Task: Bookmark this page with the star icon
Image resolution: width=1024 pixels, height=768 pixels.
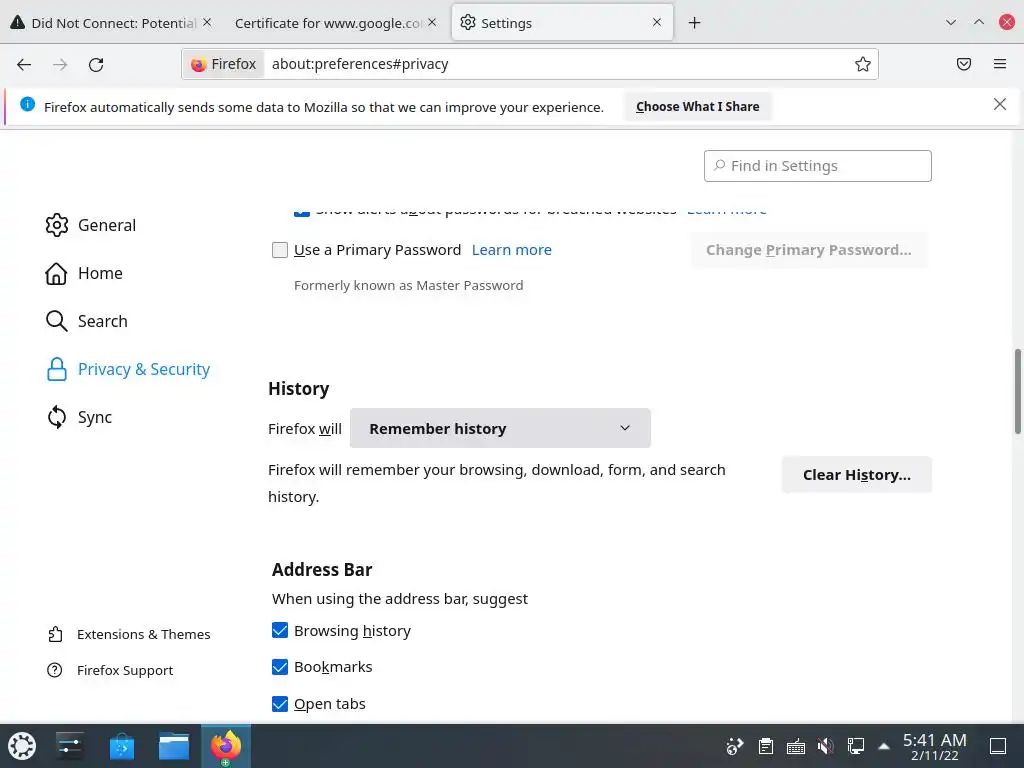Action: [863, 64]
